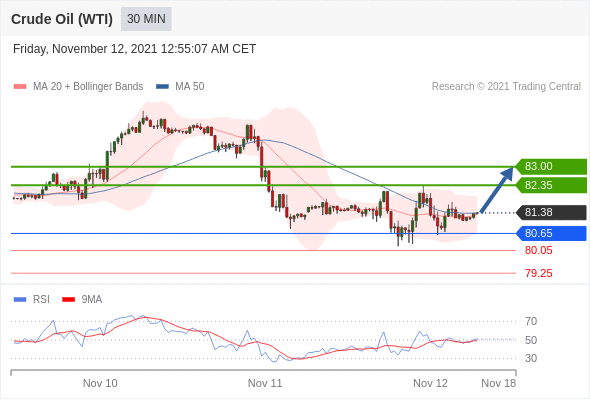Select the 9MA legend label
The image size is (590, 400).
click(x=92, y=300)
